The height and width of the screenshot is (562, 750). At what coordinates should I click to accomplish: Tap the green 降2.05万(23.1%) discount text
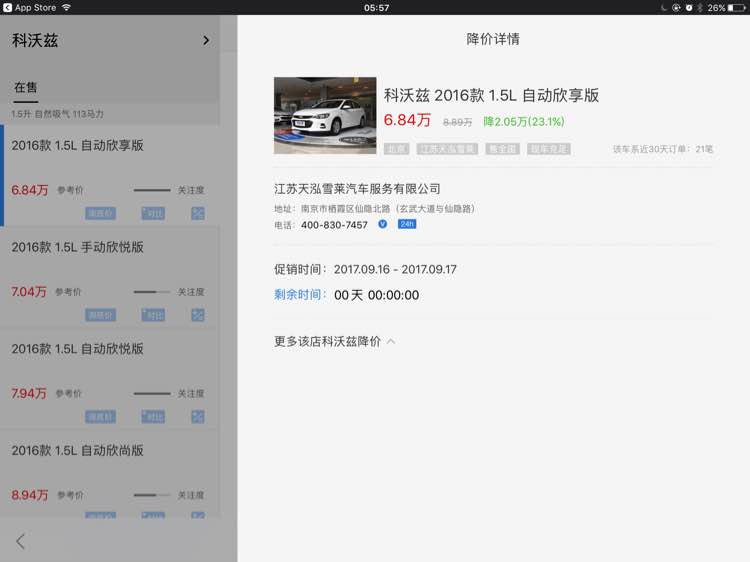click(524, 121)
